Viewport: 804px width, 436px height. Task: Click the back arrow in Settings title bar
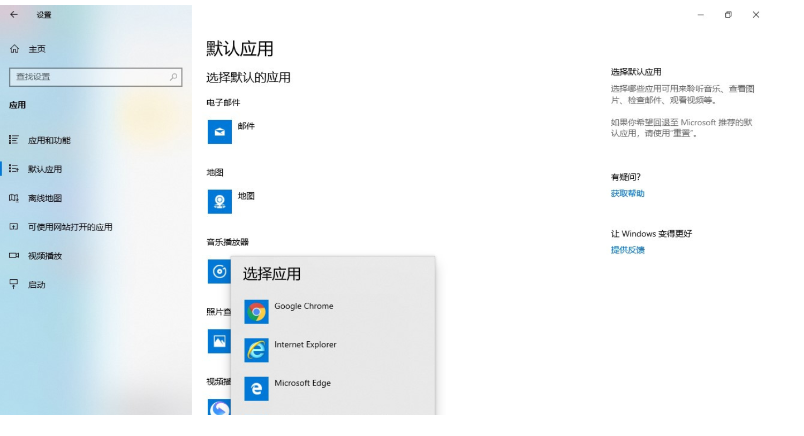pos(14,15)
